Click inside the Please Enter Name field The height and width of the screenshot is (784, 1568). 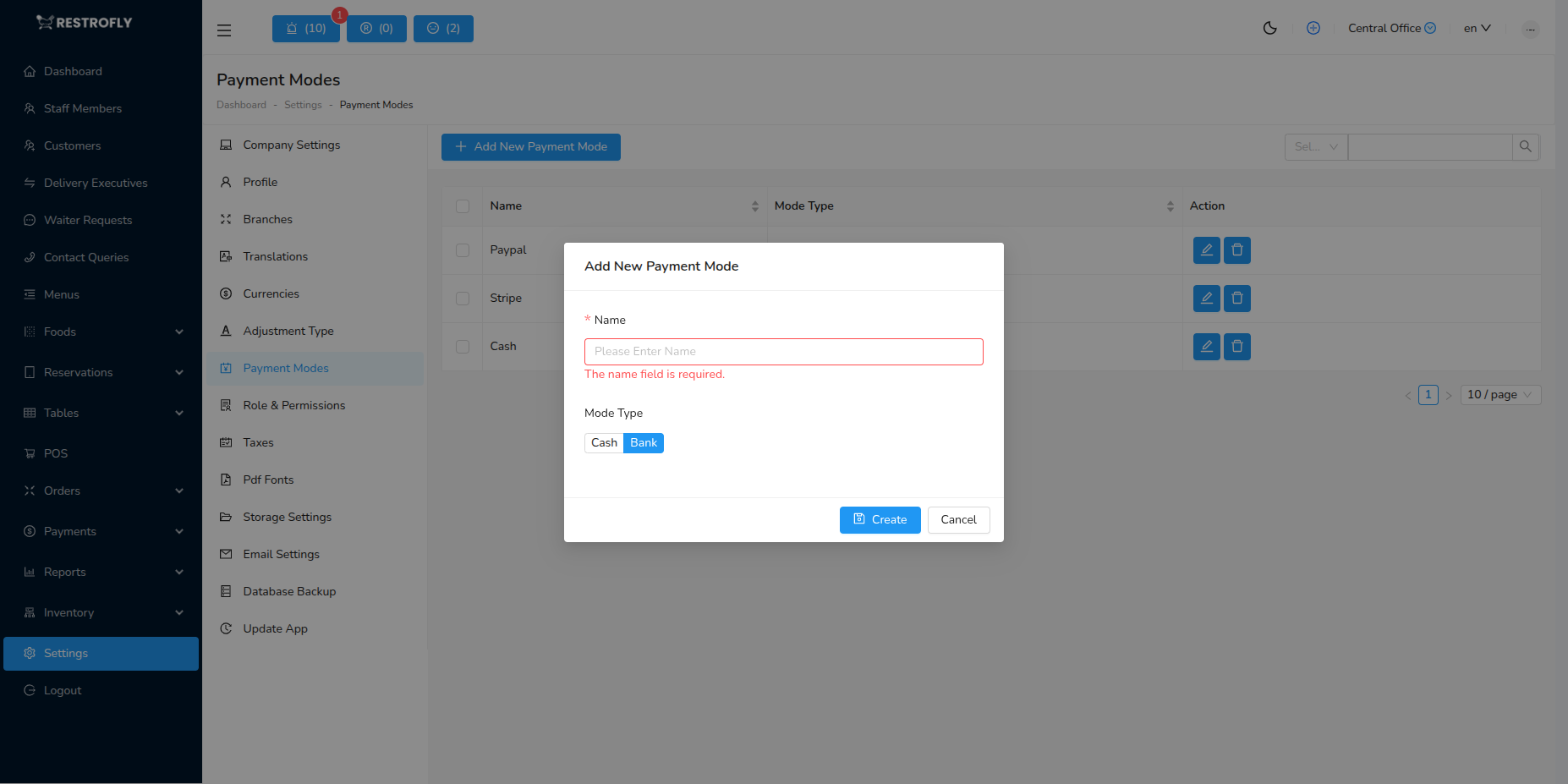782,351
